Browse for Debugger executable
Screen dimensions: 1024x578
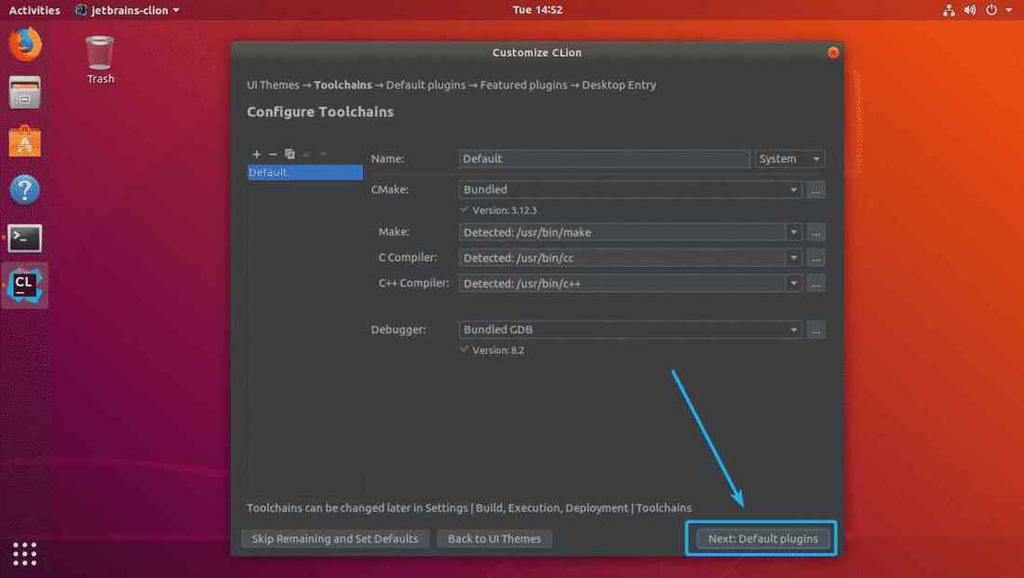[816, 330]
